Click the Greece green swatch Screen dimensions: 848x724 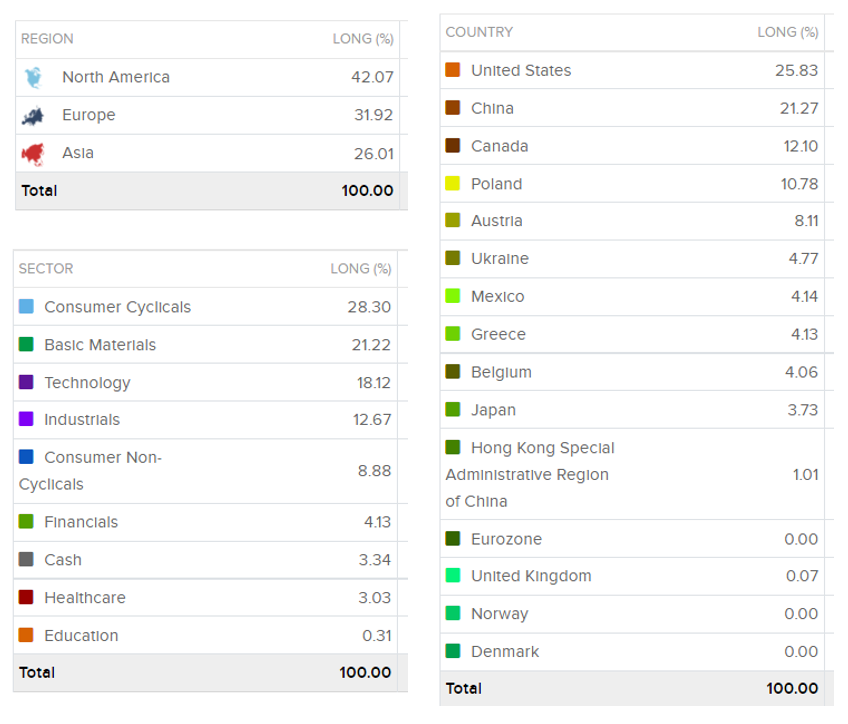pos(453,334)
